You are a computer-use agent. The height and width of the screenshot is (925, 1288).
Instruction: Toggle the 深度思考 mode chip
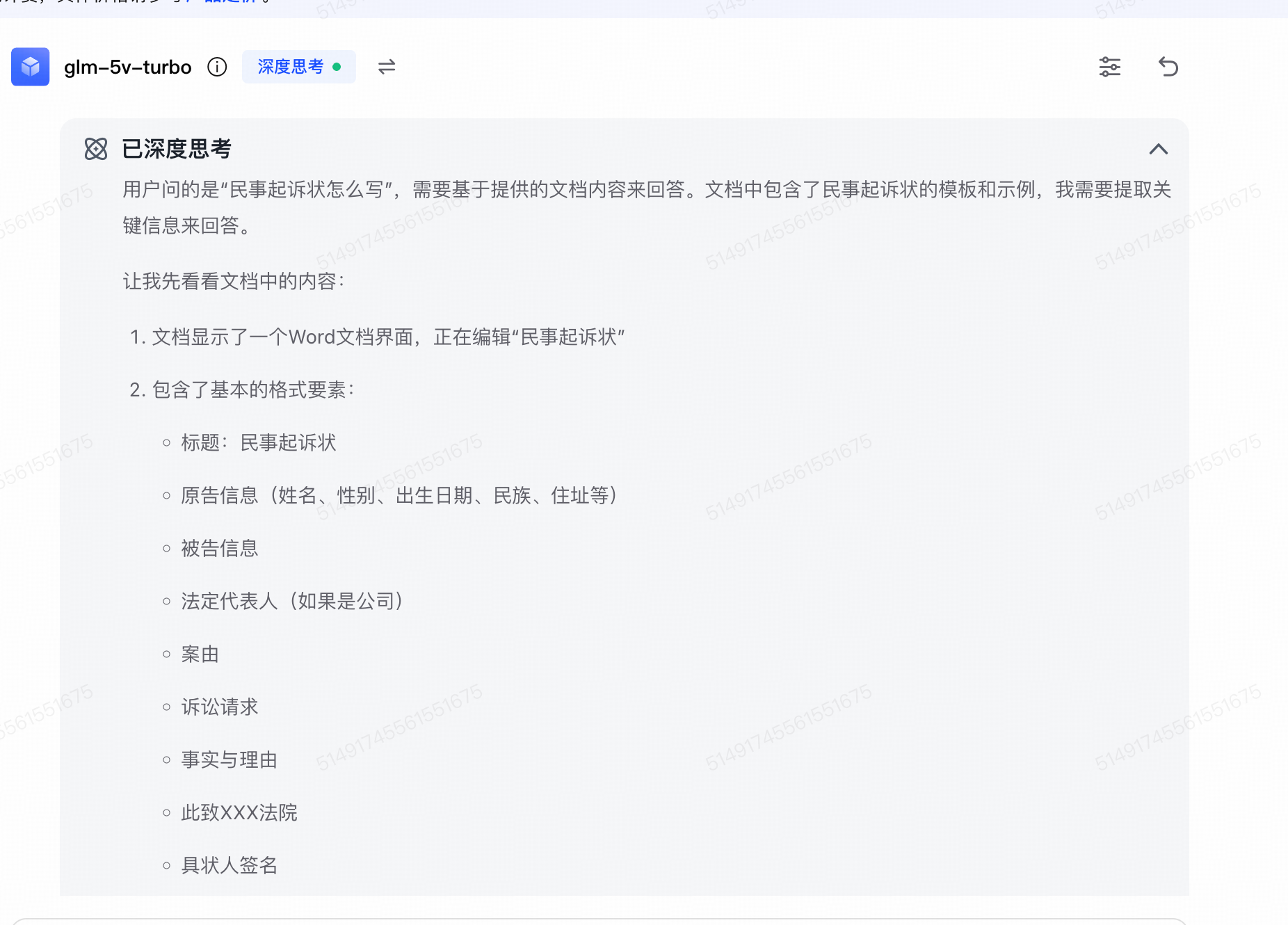pos(291,67)
